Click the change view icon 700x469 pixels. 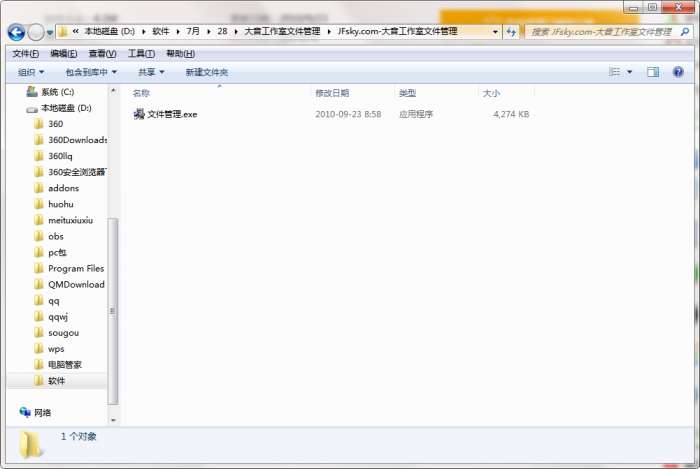(615, 72)
